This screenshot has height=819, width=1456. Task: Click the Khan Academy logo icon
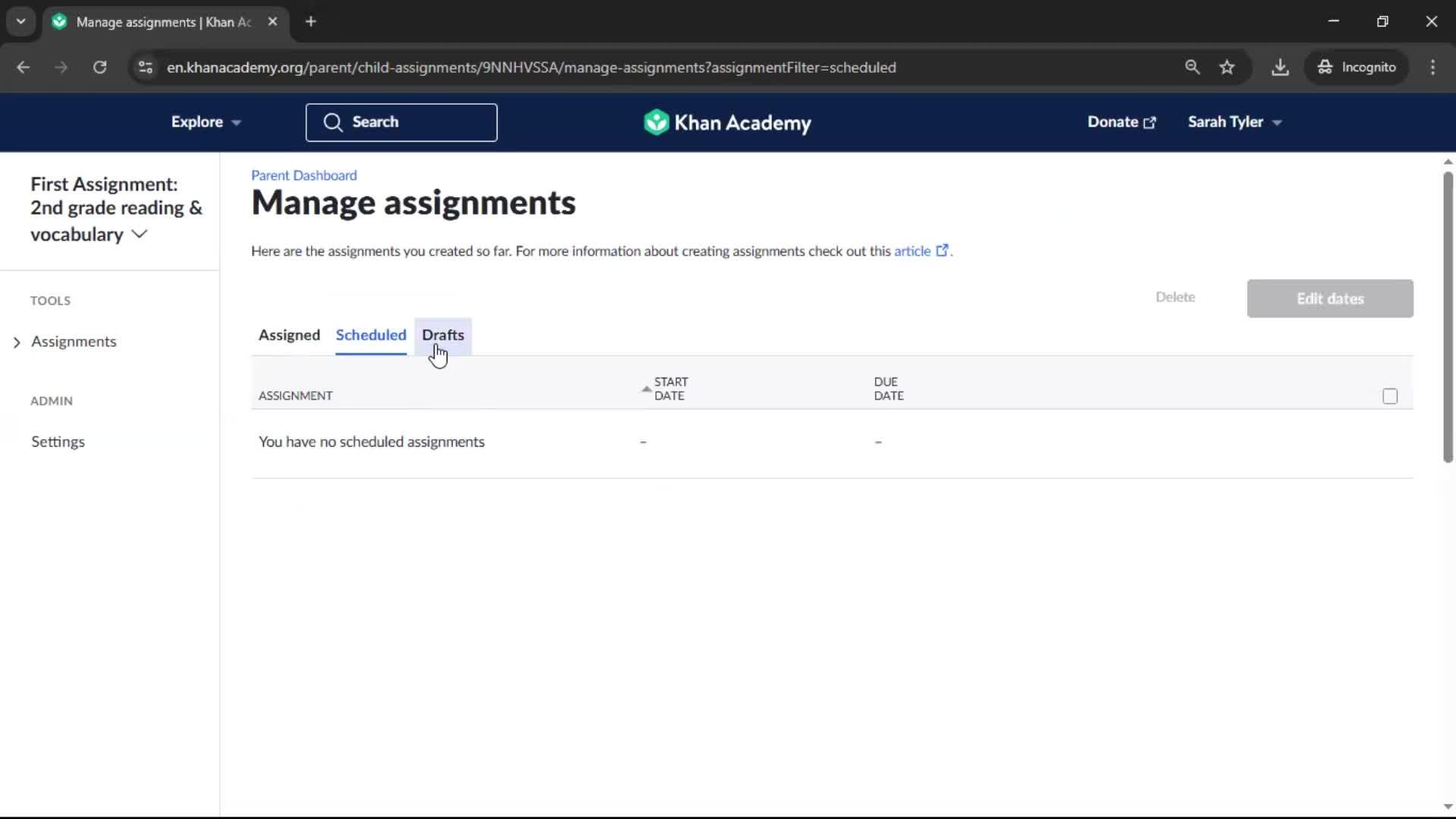(x=655, y=122)
